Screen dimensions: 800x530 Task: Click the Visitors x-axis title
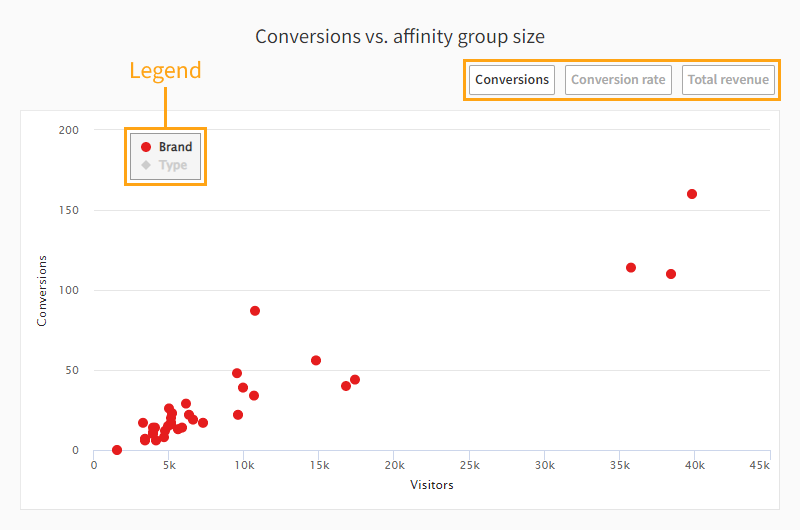(432, 485)
